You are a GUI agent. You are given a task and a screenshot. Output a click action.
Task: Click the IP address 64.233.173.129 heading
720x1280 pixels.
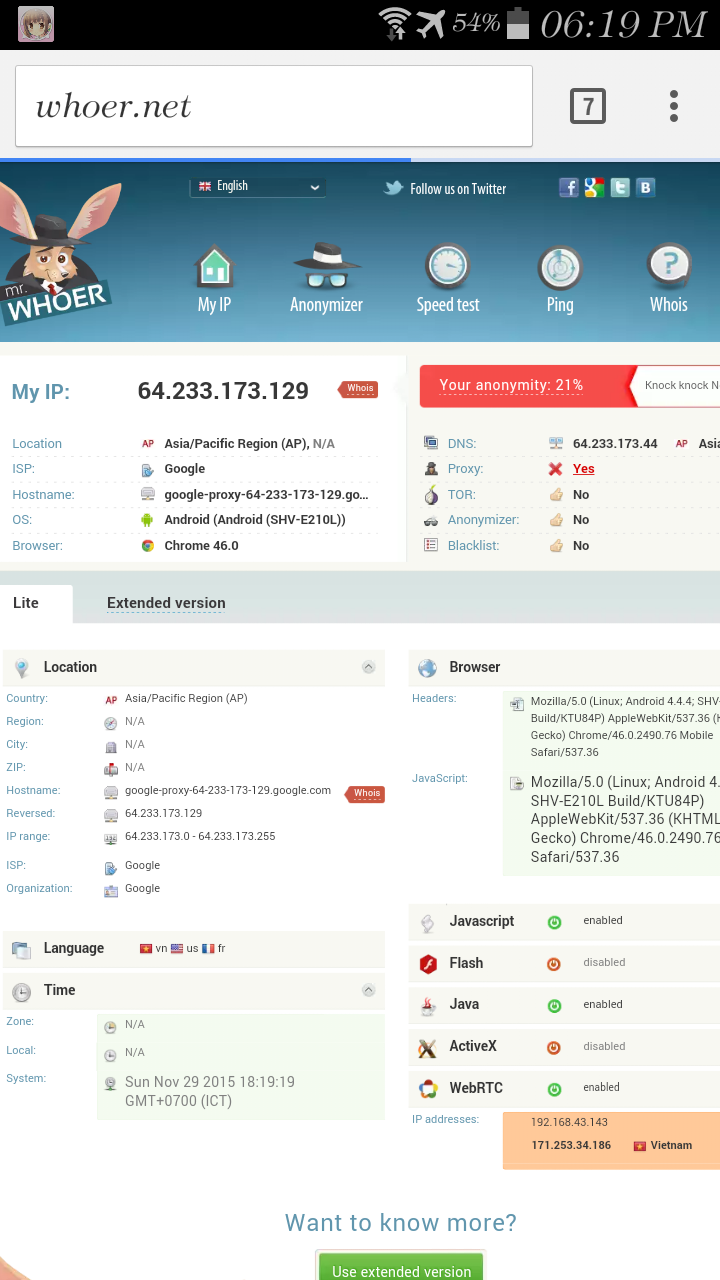(x=223, y=391)
